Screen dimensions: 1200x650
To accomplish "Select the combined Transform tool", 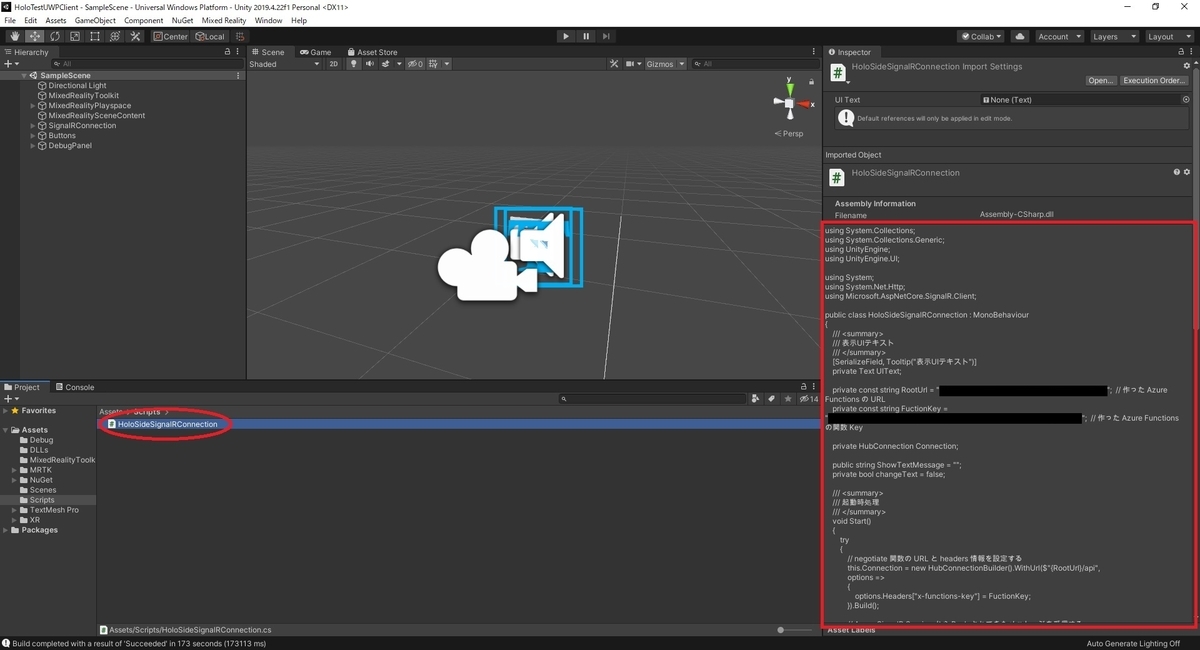I will click(114, 36).
